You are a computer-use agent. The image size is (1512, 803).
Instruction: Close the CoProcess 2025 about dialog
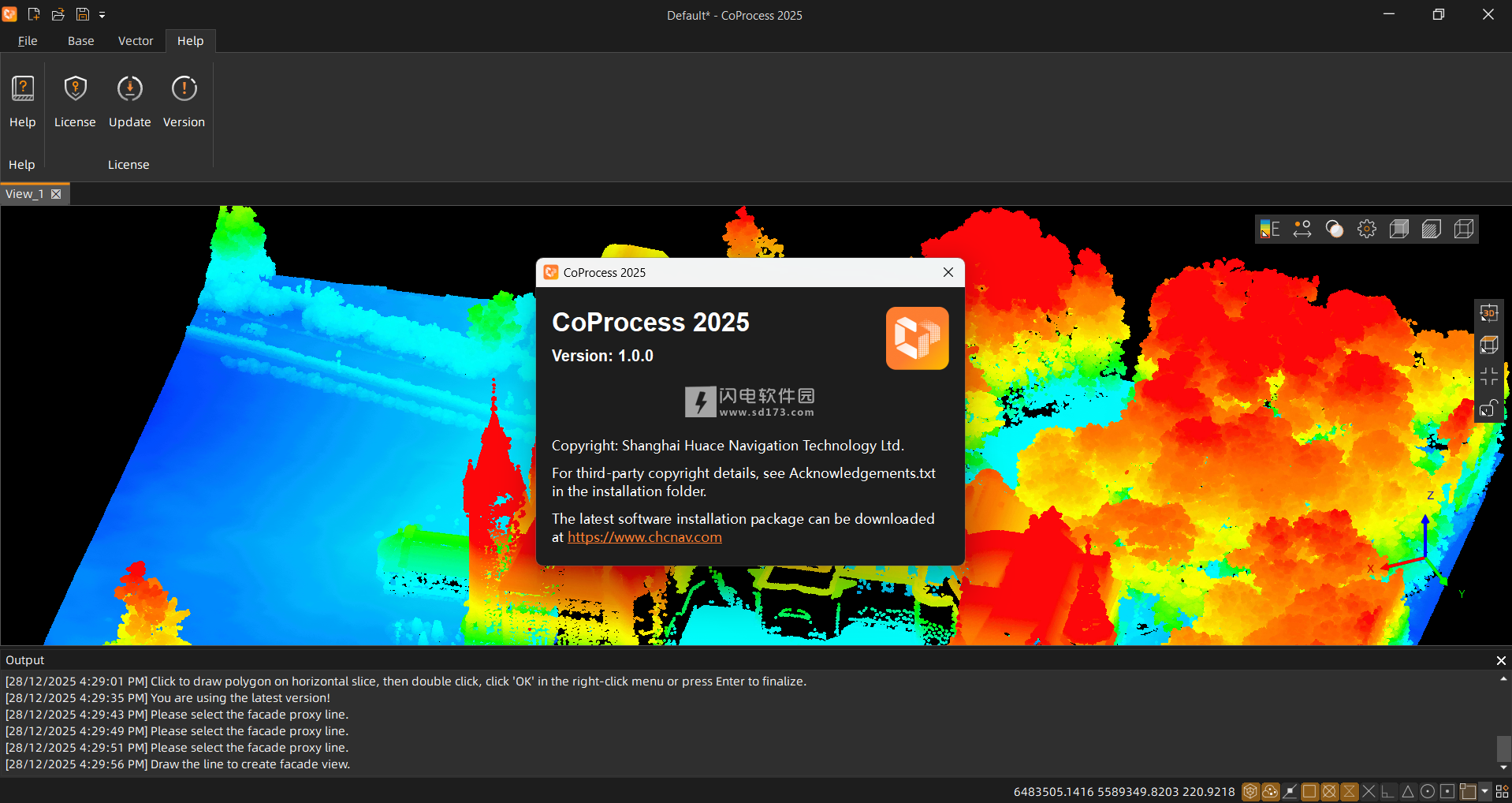948,272
